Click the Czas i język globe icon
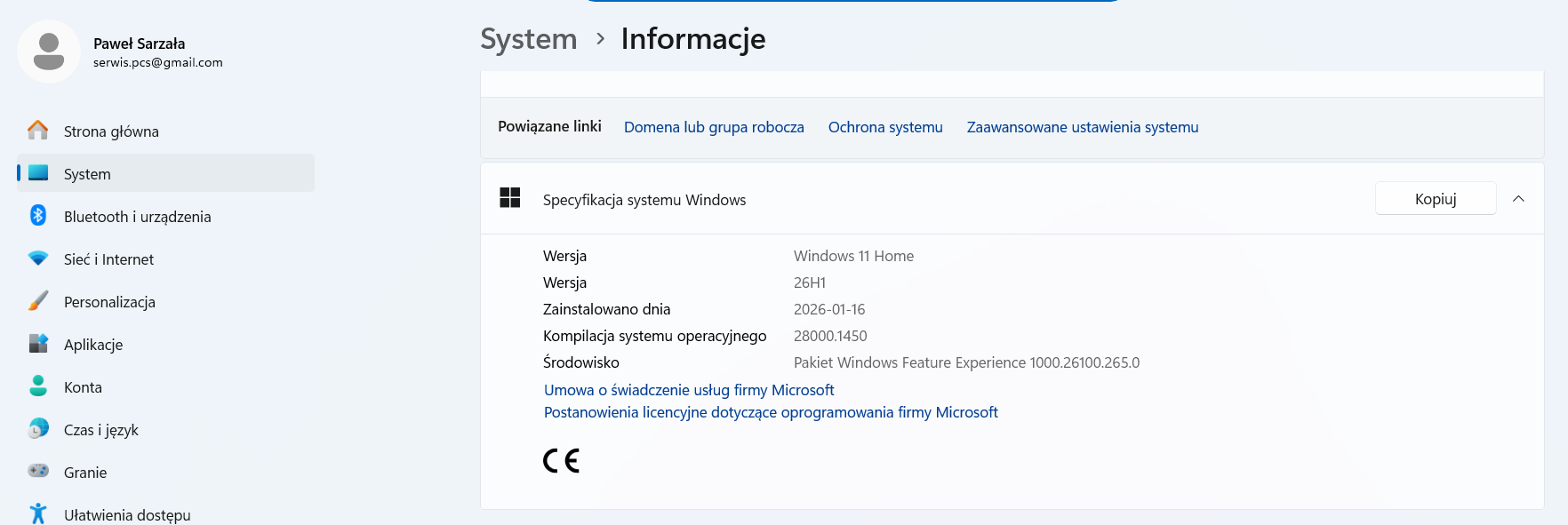The height and width of the screenshot is (525, 1568). coord(38,429)
